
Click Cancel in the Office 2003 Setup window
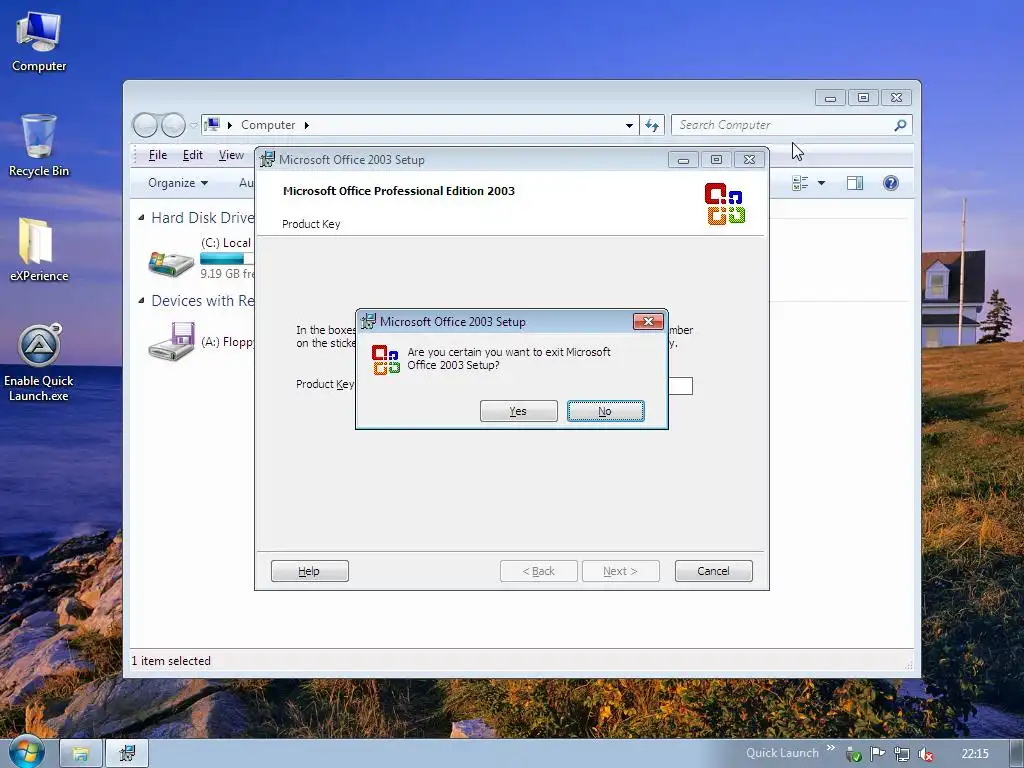(x=713, y=571)
